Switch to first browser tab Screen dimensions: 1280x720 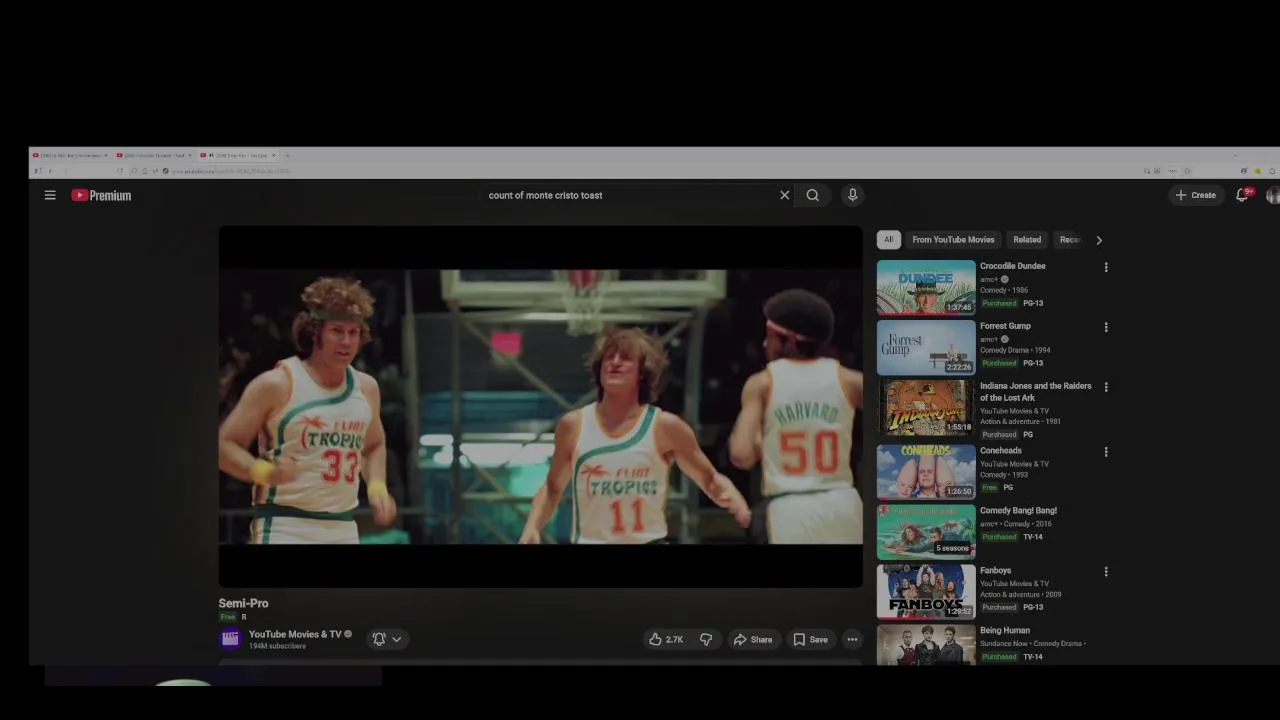(x=69, y=155)
